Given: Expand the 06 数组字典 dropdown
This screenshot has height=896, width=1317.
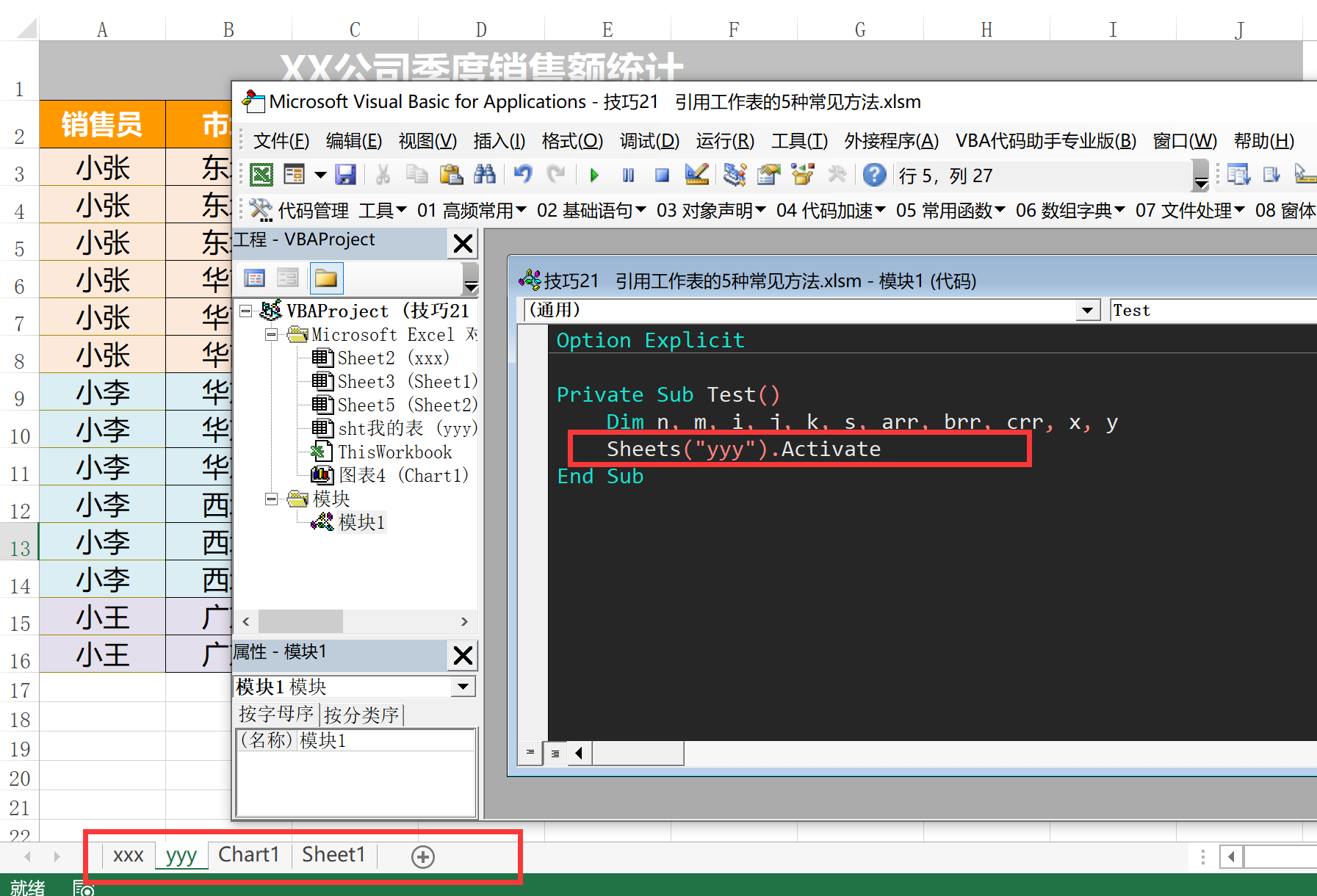Looking at the screenshot, I should coord(1070,211).
